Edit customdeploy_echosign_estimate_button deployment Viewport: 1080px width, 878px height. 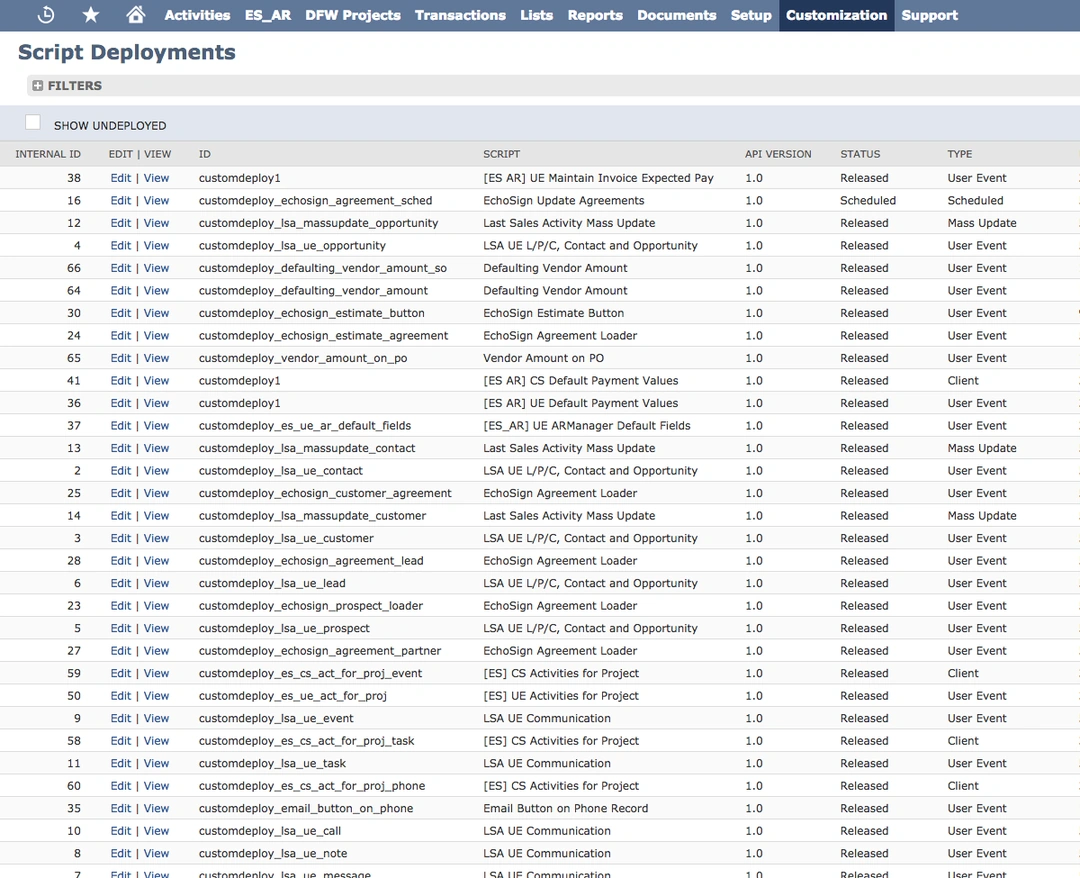[x=121, y=313]
